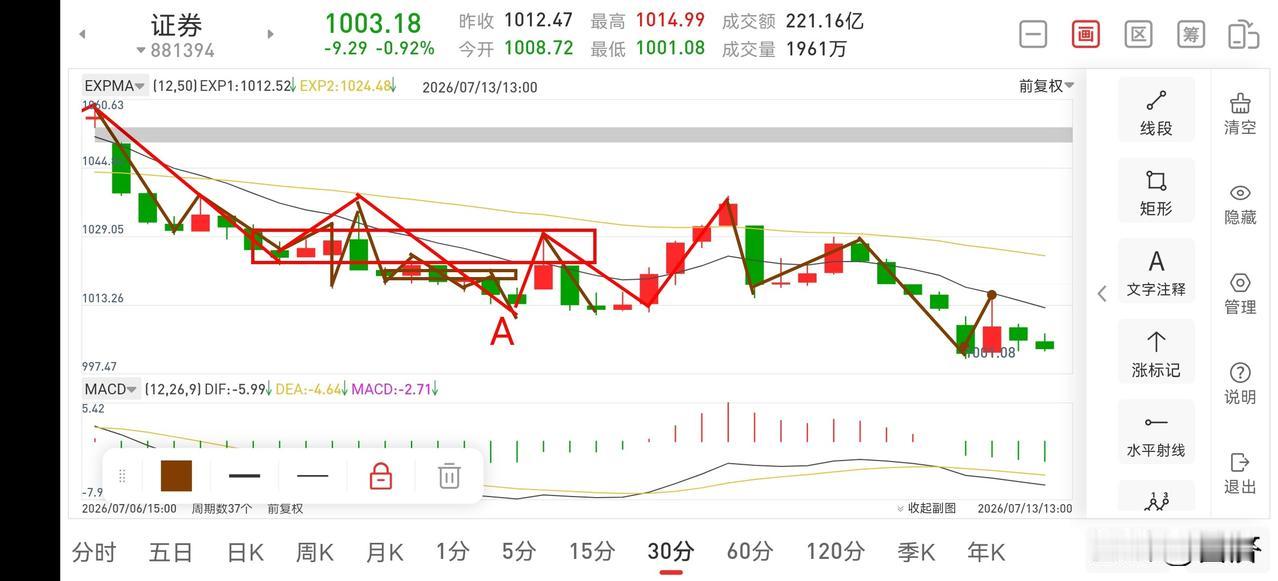Select the 30分 period tab

pos(670,551)
